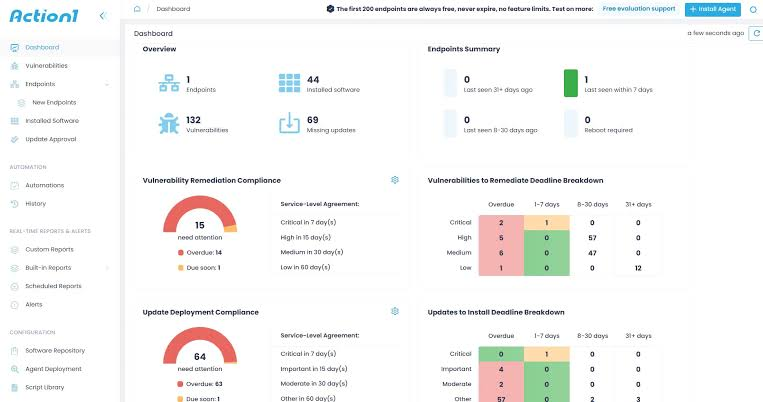Click the Script Library sidebar icon

pyautogui.click(x=15, y=387)
